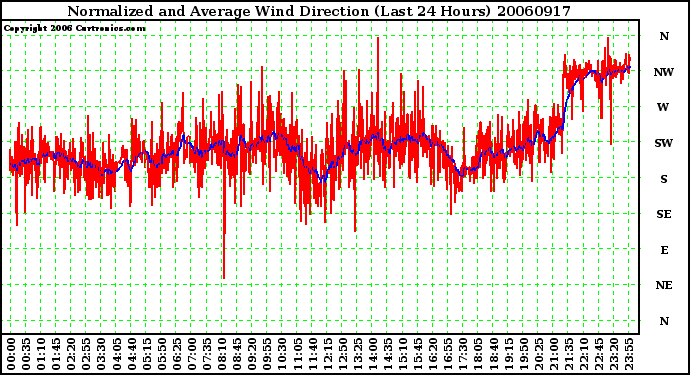Select the 08:45 time label

point(237,354)
